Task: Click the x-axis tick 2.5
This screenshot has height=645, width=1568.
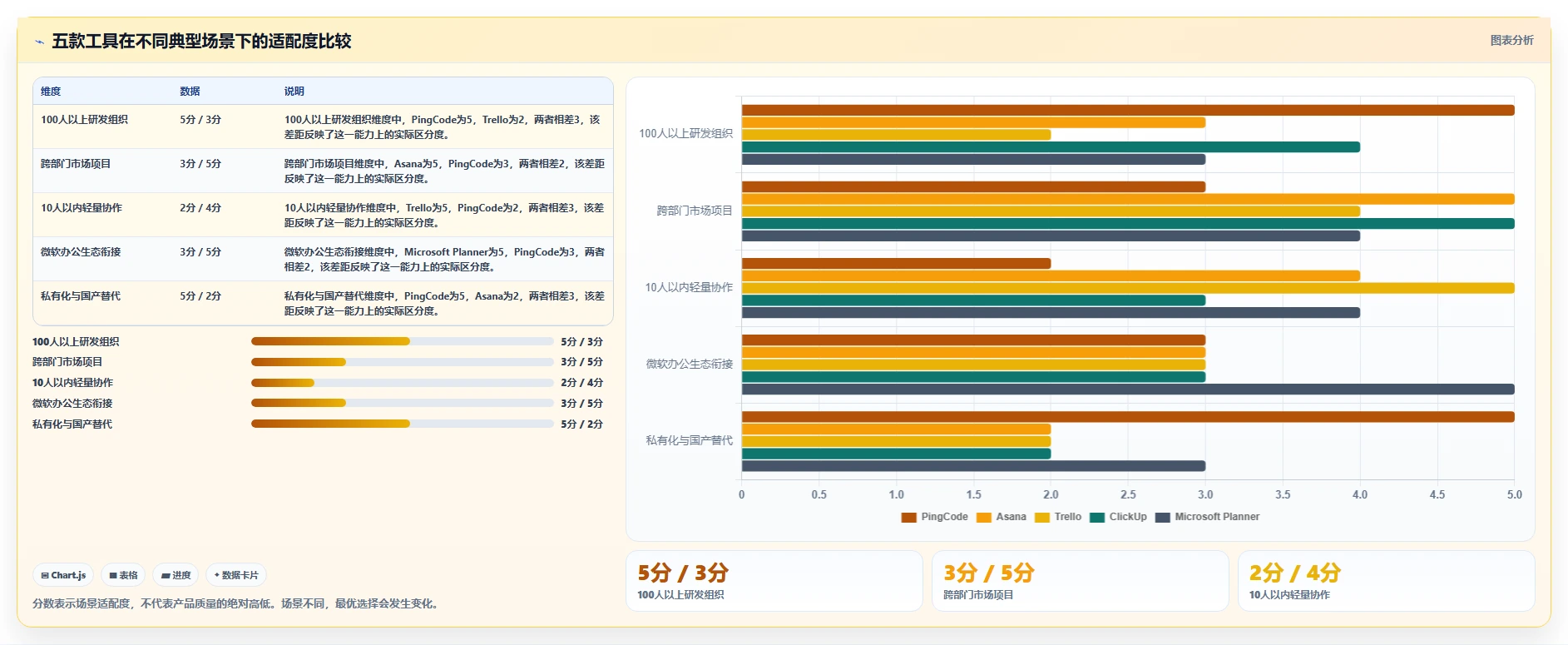Action: [x=1128, y=494]
